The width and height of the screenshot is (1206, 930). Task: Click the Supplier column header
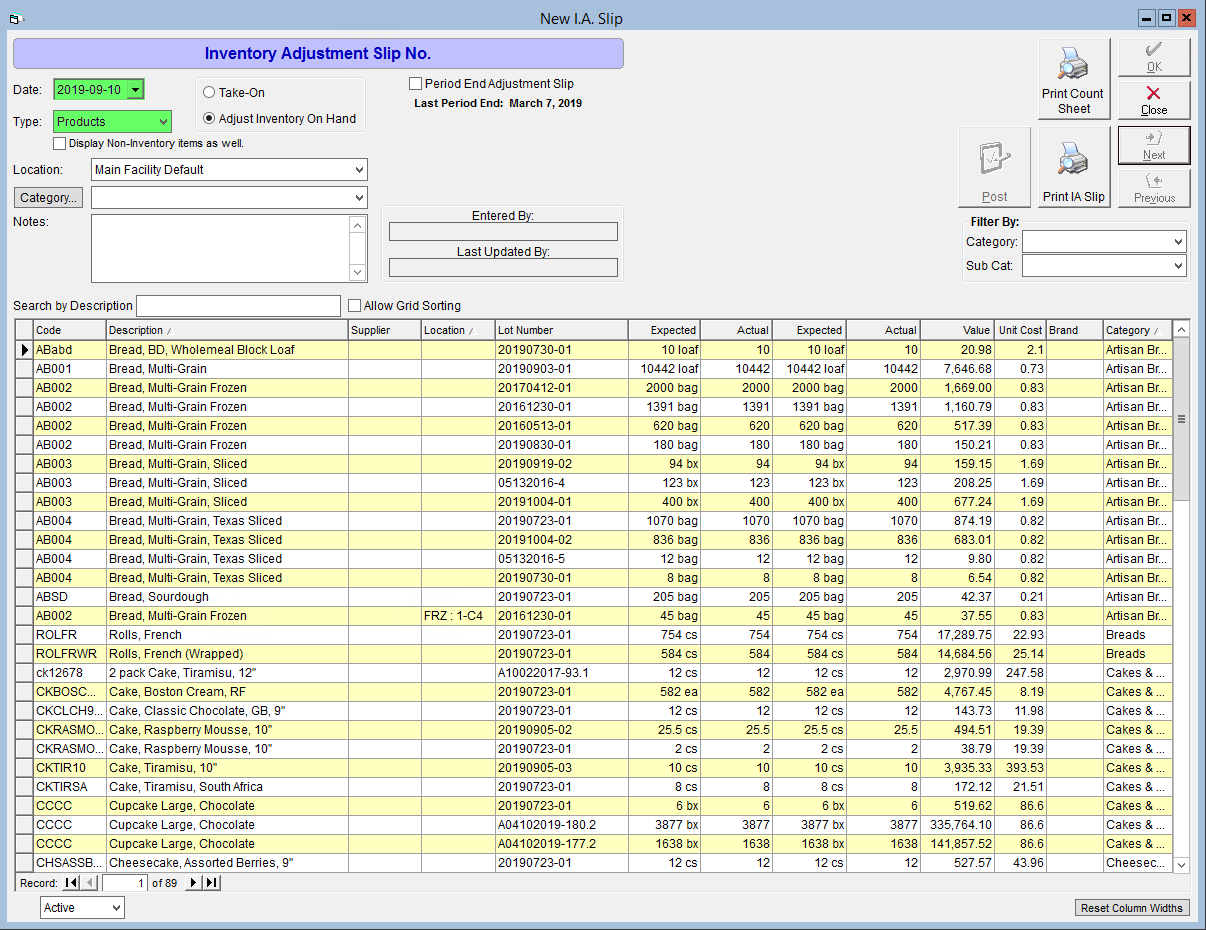click(385, 330)
